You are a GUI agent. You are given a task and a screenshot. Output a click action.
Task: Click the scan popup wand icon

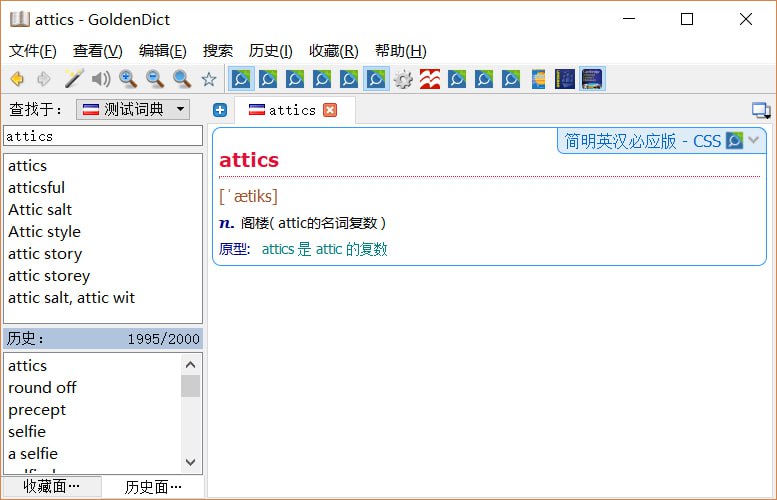[x=73, y=79]
